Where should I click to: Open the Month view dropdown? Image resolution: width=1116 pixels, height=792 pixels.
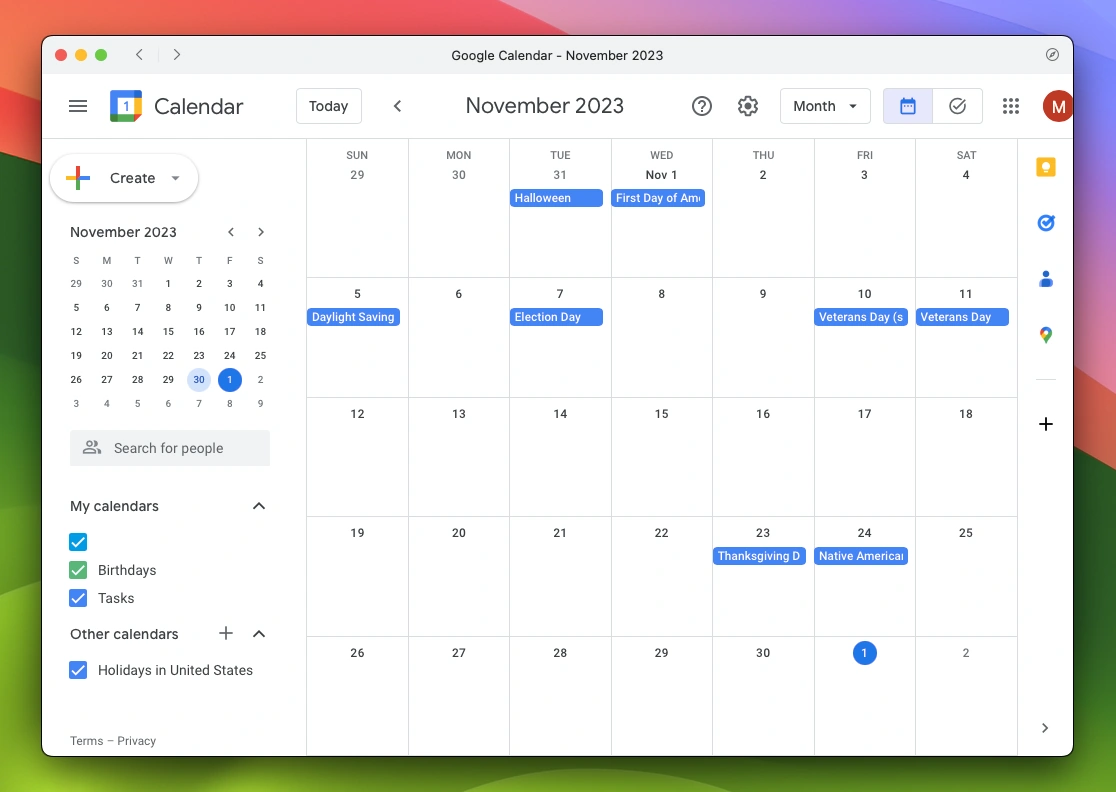coord(825,106)
